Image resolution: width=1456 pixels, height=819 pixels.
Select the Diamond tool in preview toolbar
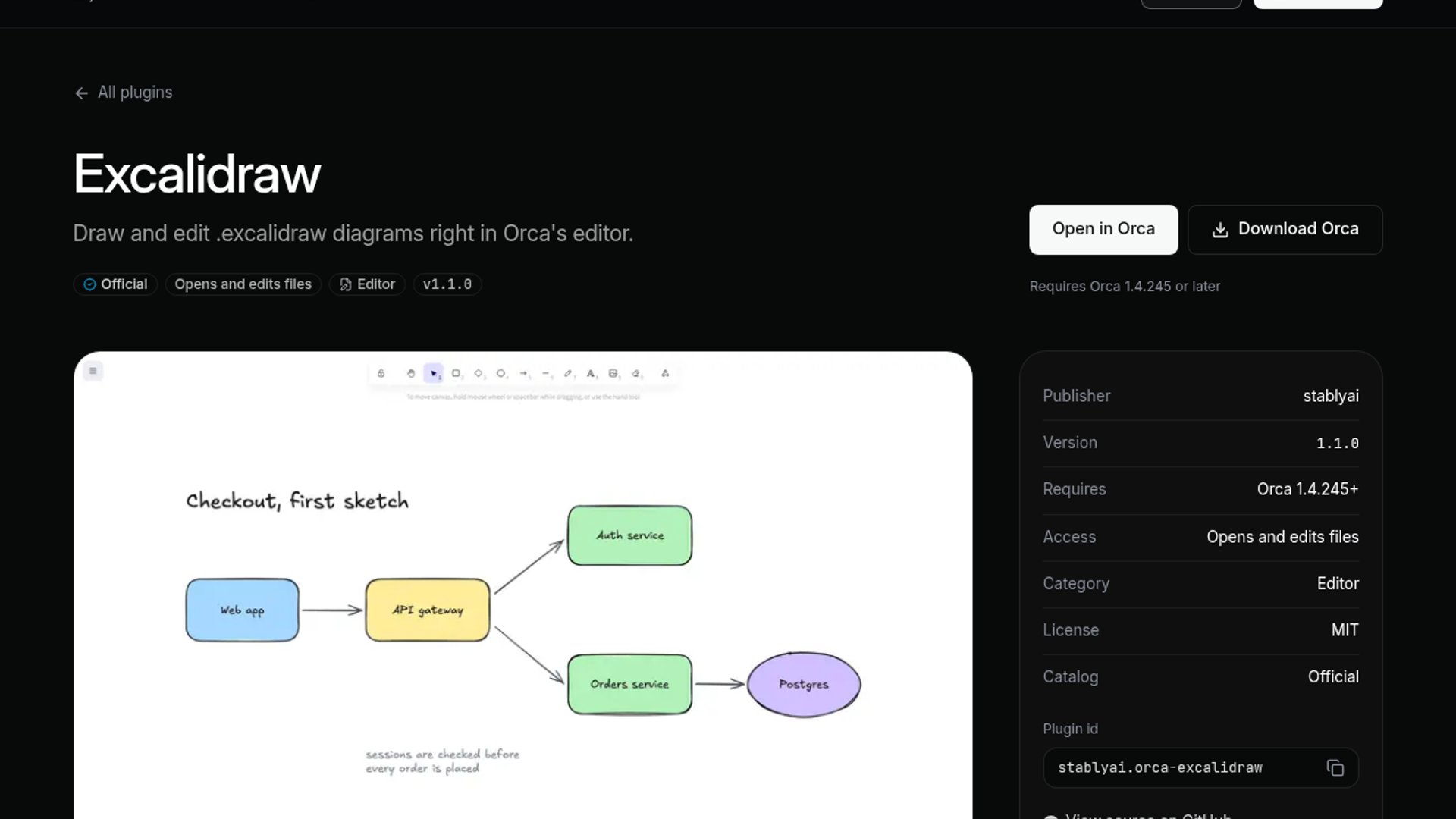click(x=479, y=373)
